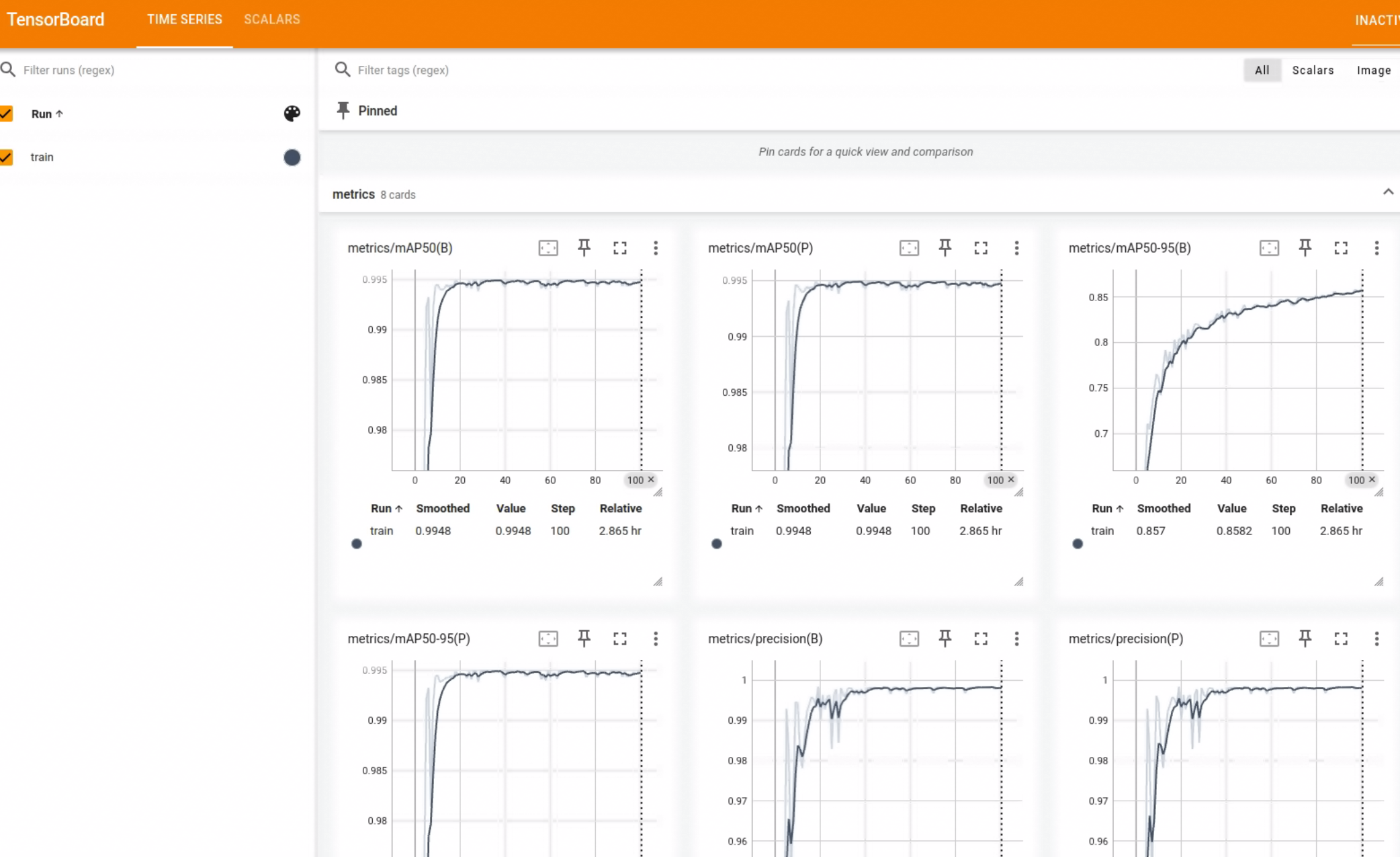Open more options for metrics/mAP50(B) card
Viewport: 1400px width, 857px height.
656,248
